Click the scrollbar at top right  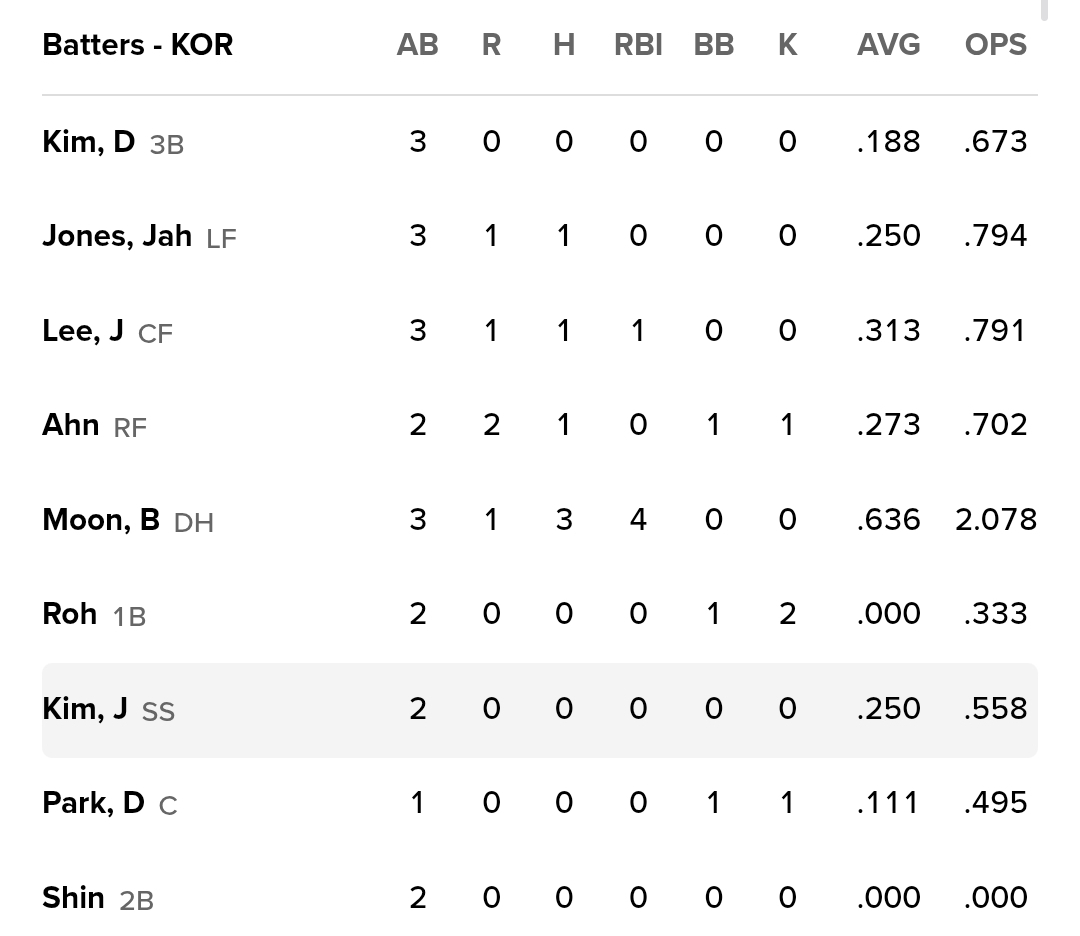pos(1044,10)
